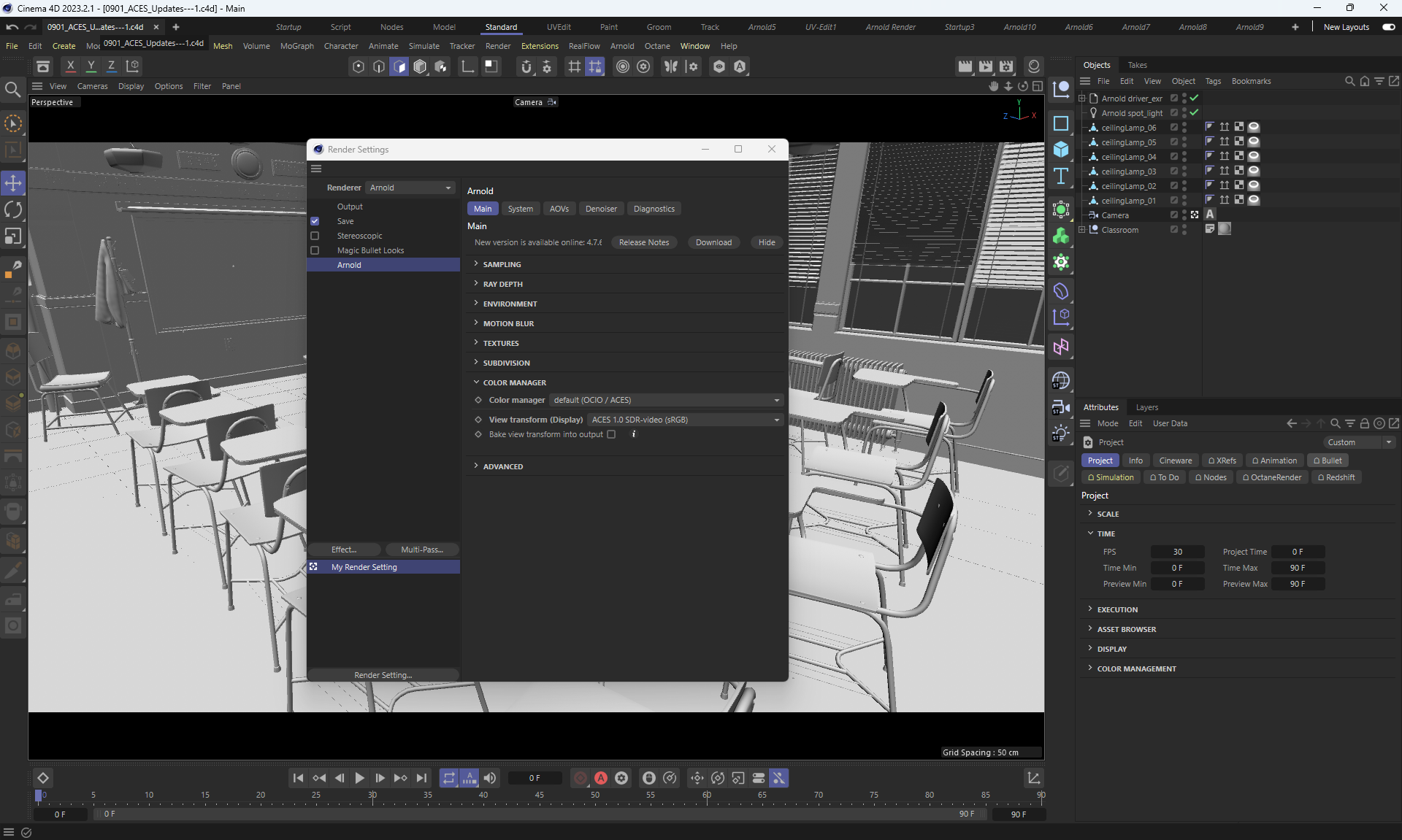Image resolution: width=1402 pixels, height=840 pixels.
Task: Select the Rotate tool in left toolbar
Action: [13, 210]
